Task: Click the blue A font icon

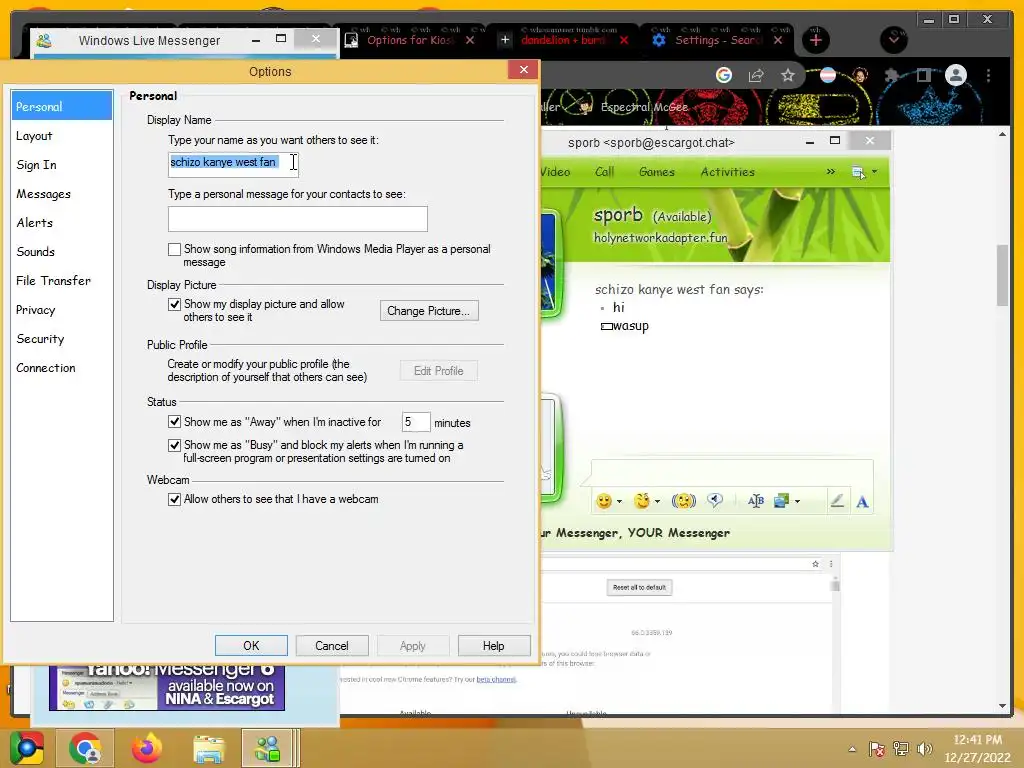Action: point(862,502)
